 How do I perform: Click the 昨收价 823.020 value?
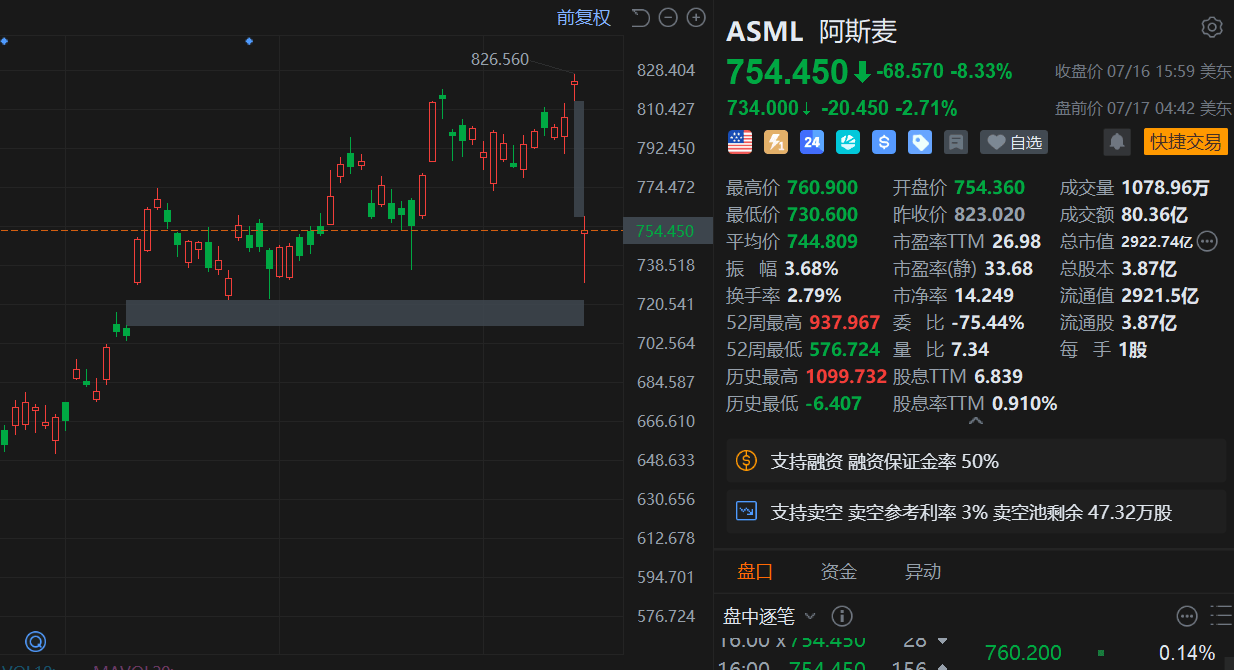(990, 214)
